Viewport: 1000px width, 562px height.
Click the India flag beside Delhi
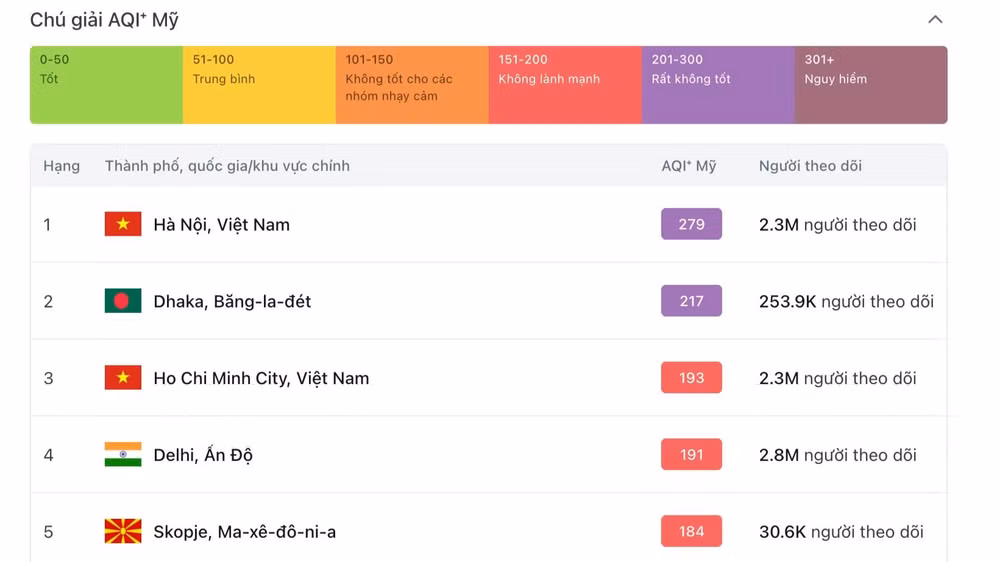[123, 454]
